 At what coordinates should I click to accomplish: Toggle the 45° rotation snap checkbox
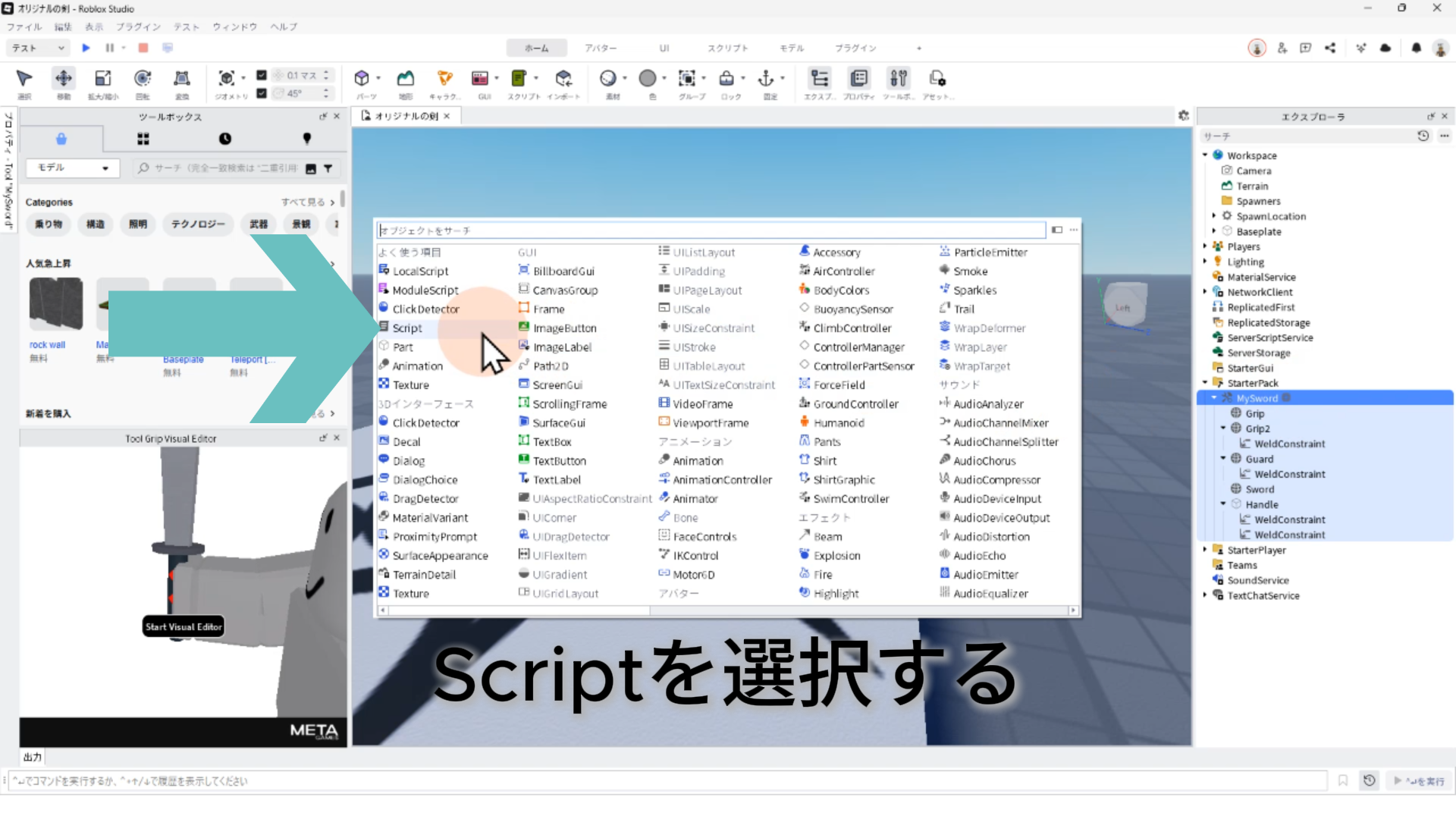click(x=262, y=93)
